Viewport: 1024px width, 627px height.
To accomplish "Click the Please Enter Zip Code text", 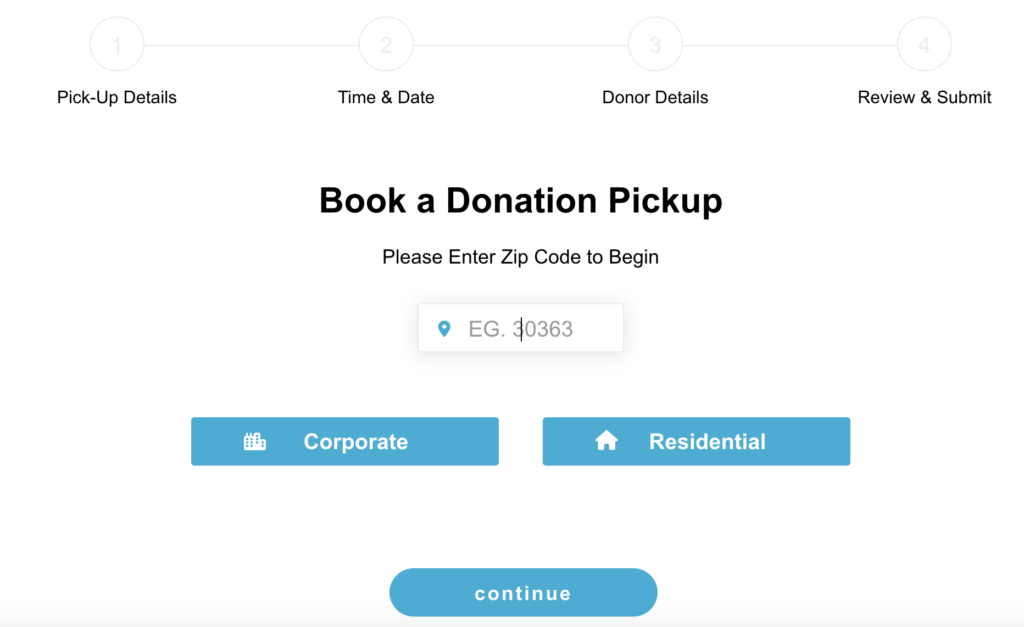I will click(520, 257).
